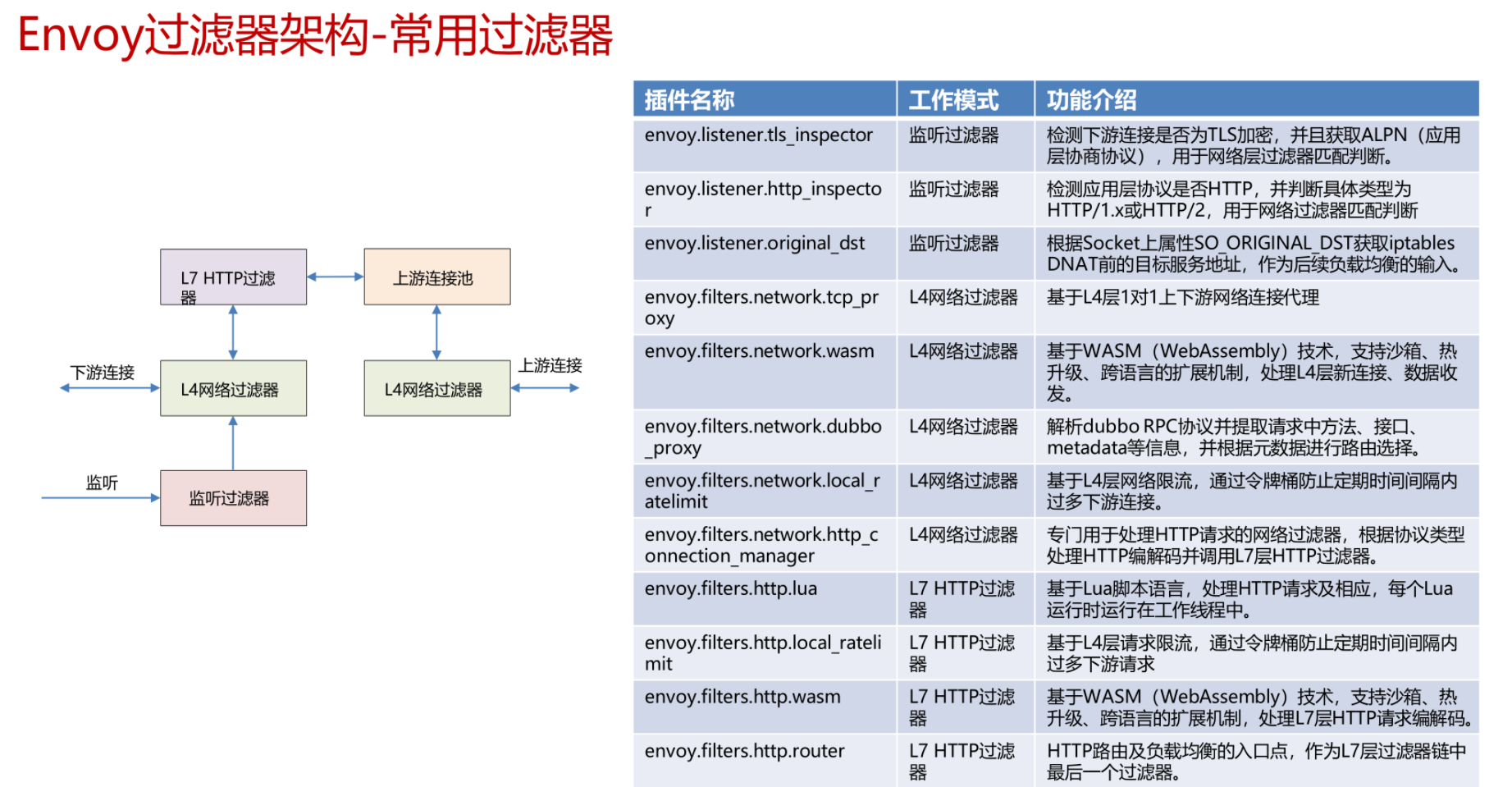The width and height of the screenshot is (1512, 787).
Task: Click description mentioning SO_ORIGINAL_DST
Action: (1257, 254)
